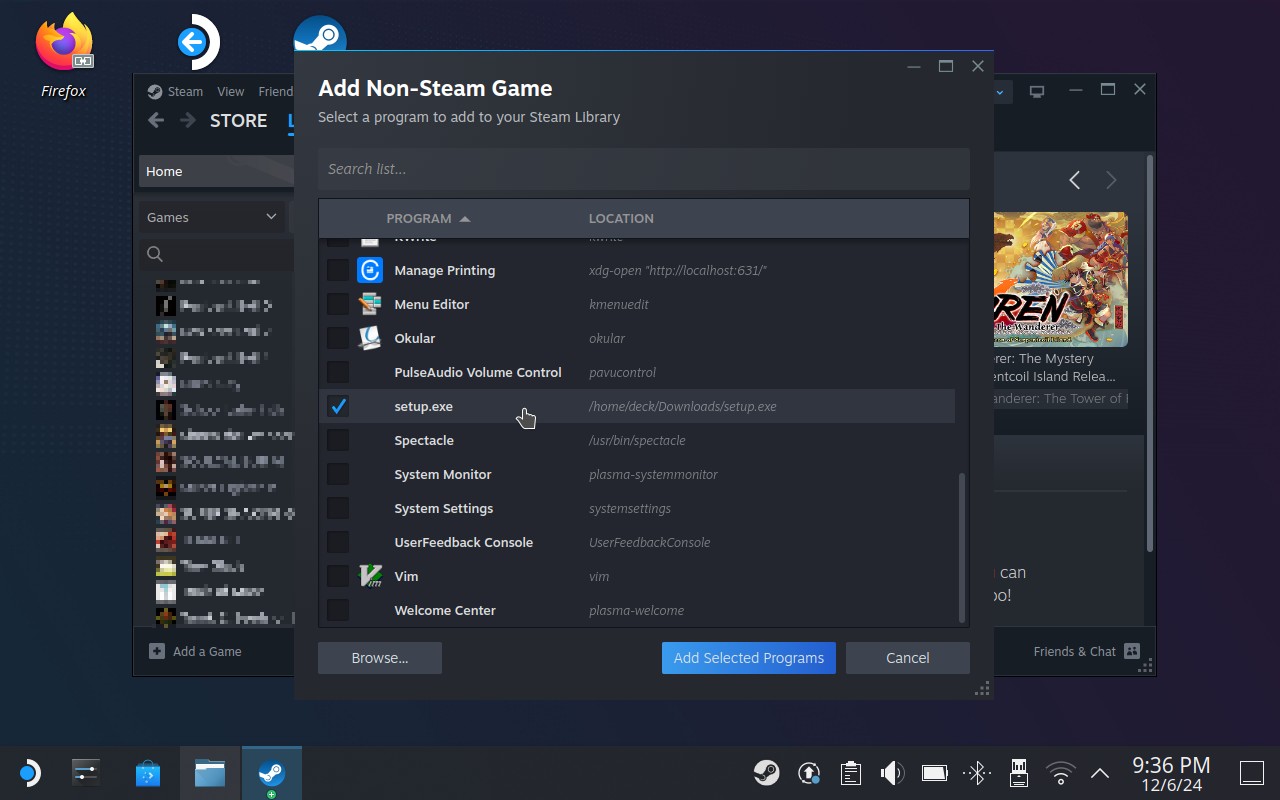Screen dimensions: 1280x800
Task: Click the Add Selected Programs button
Action: point(748,658)
